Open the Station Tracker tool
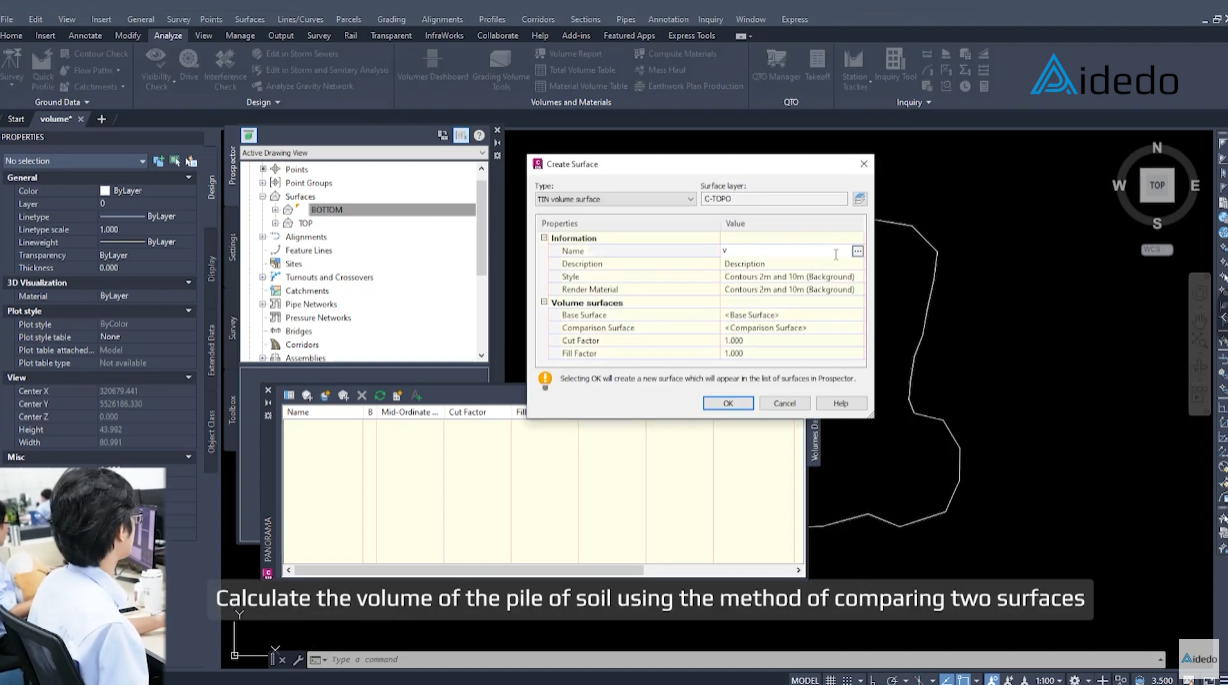Screen dimensions: 1228x685 point(855,70)
